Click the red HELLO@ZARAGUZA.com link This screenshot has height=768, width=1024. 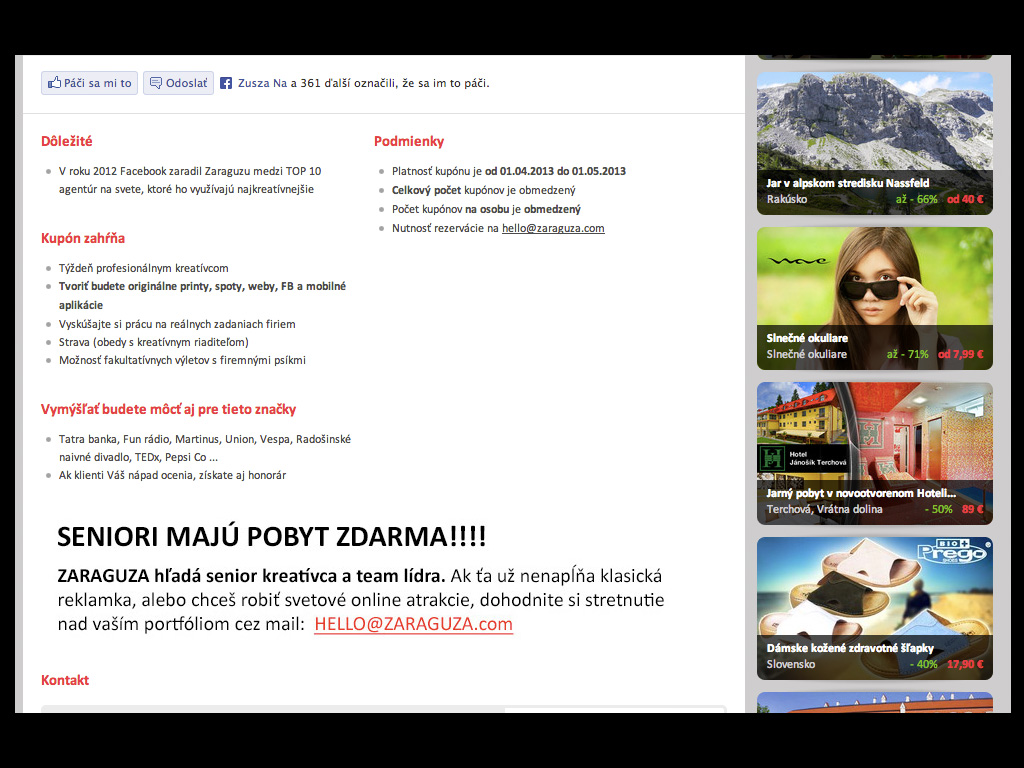click(x=413, y=624)
